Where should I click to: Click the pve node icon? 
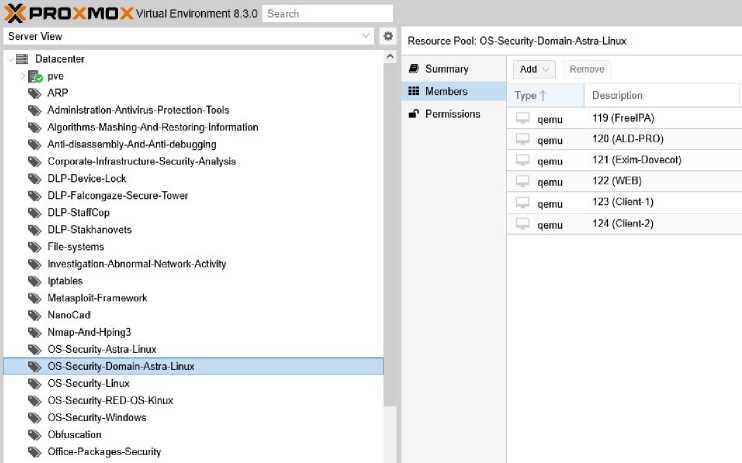click(35, 76)
